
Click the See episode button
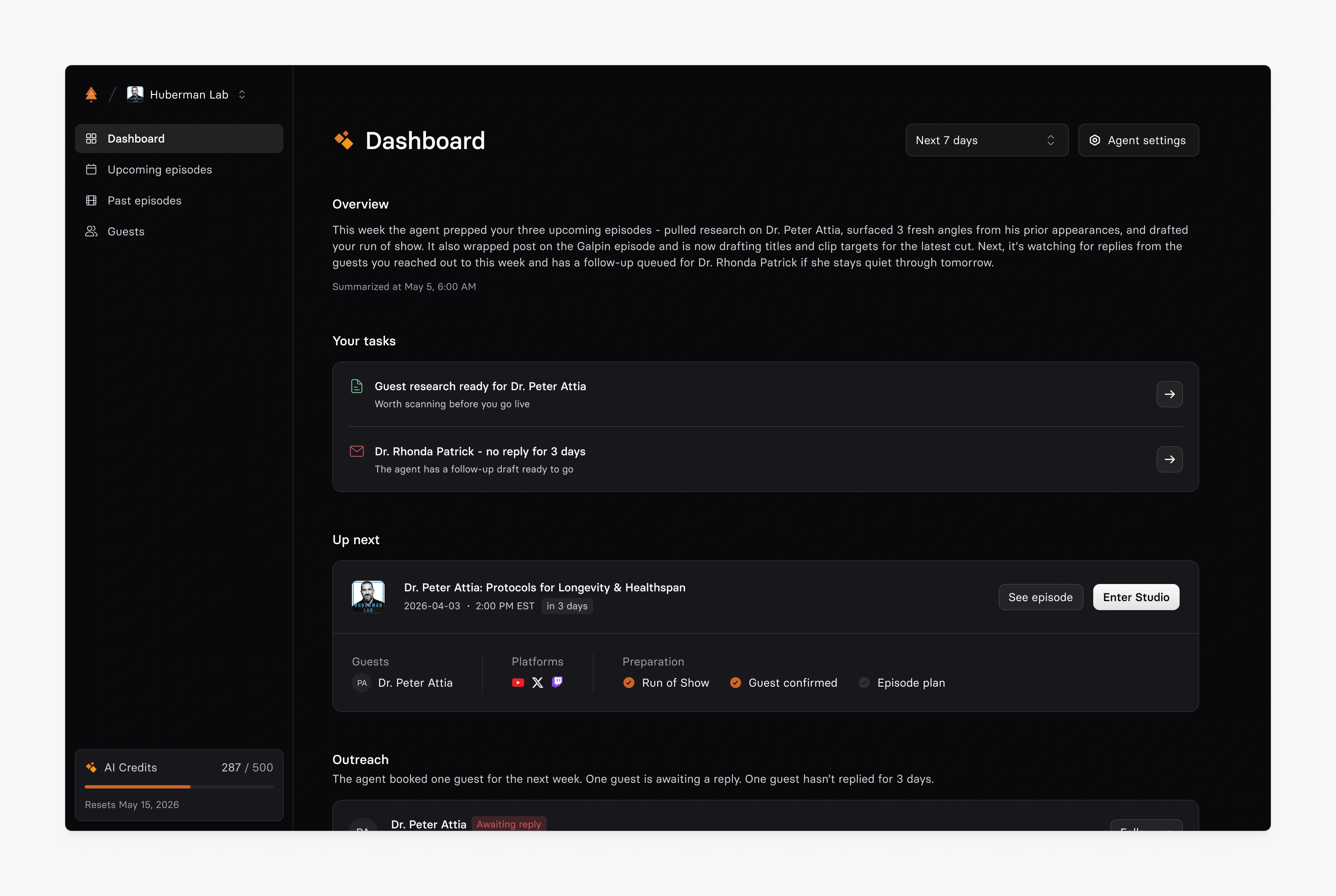[1040, 597]
